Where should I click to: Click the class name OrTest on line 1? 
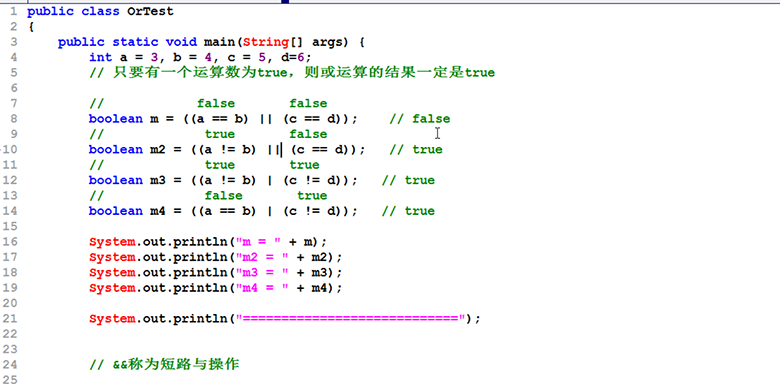click(x=150, y=11)
